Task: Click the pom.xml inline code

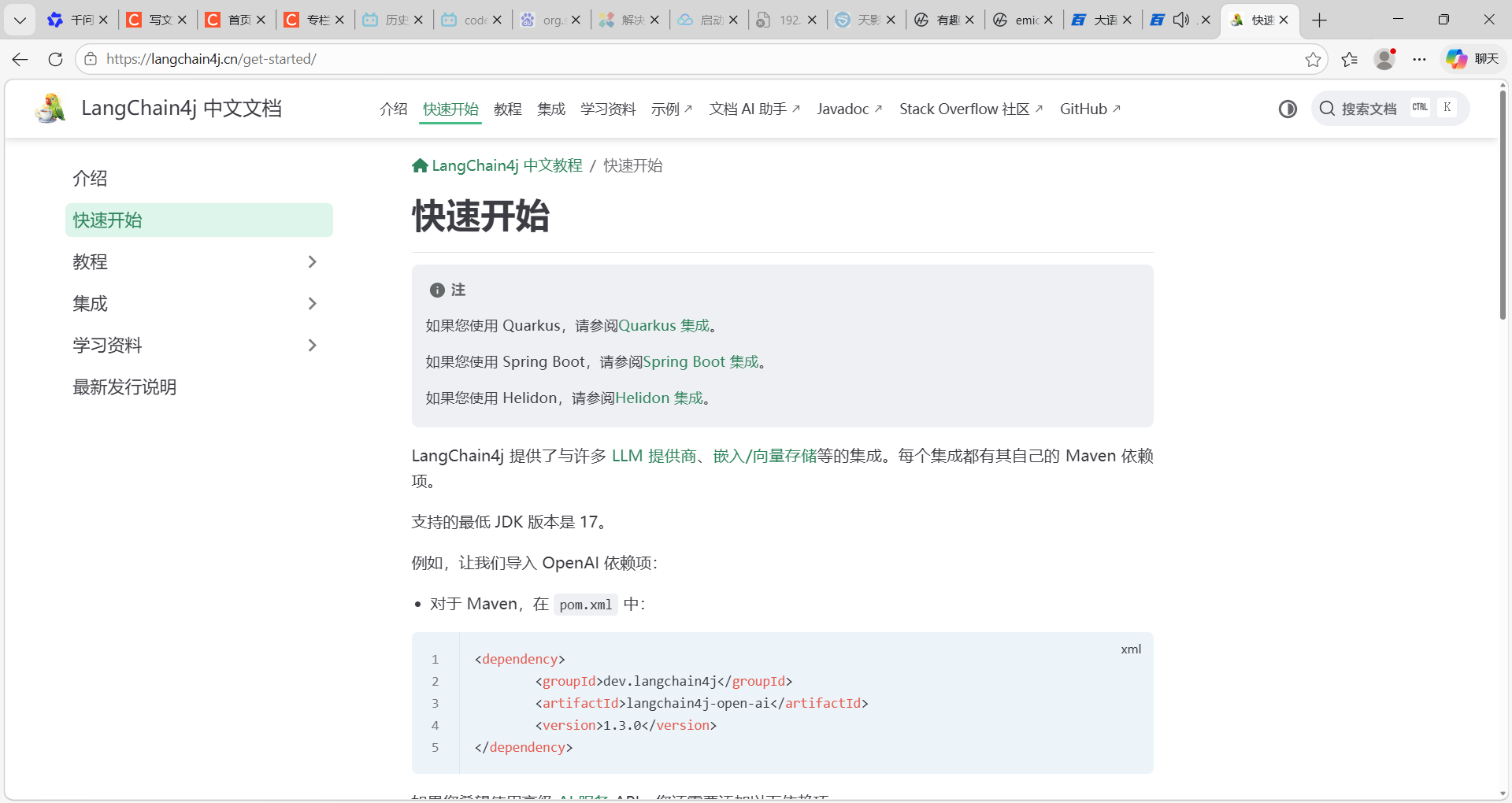Action: [x=585, y=605]
